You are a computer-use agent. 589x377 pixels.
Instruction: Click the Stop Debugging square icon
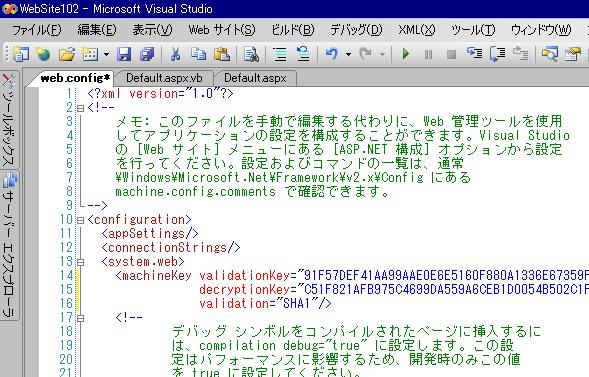(451, 55)
